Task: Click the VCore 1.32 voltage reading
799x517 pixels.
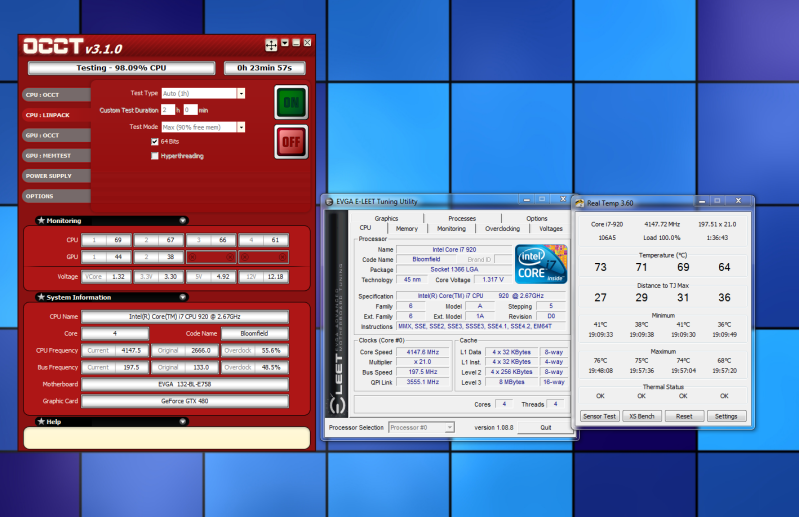Action: pos(106,277)
